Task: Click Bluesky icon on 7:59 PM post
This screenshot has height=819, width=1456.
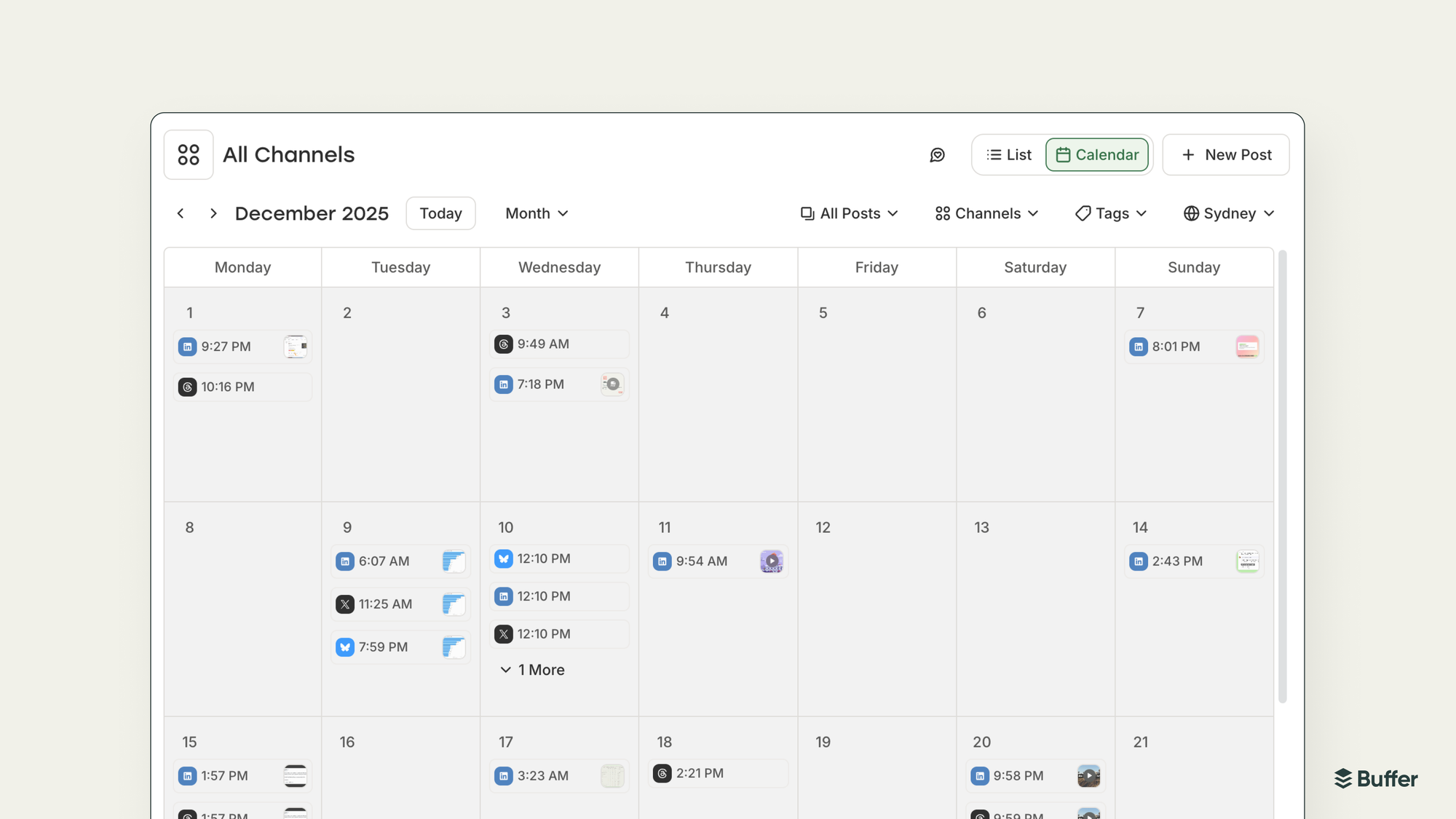Action: [345, 647]
